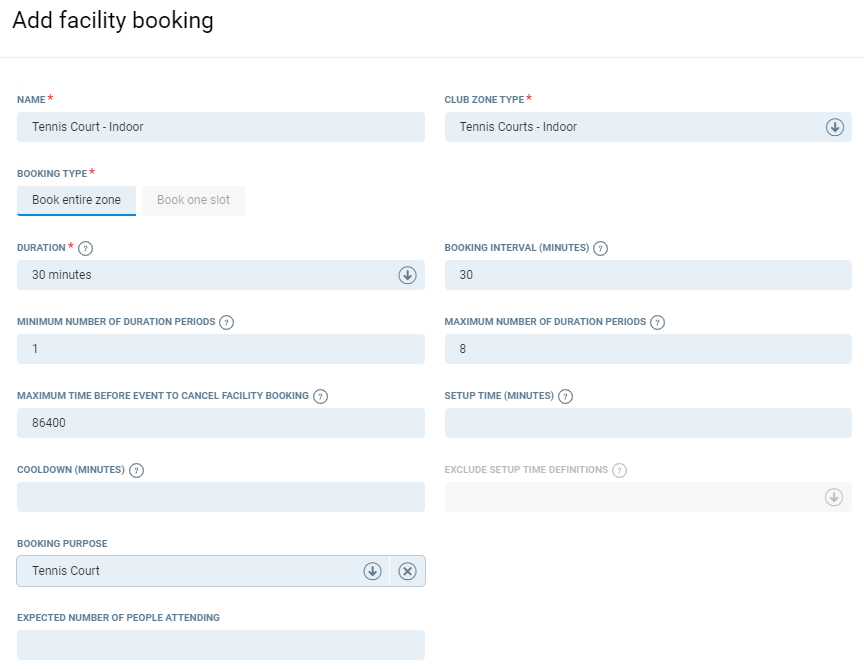
Task: Click the Cooldown minutes input field
Action: tap(220, 497)
